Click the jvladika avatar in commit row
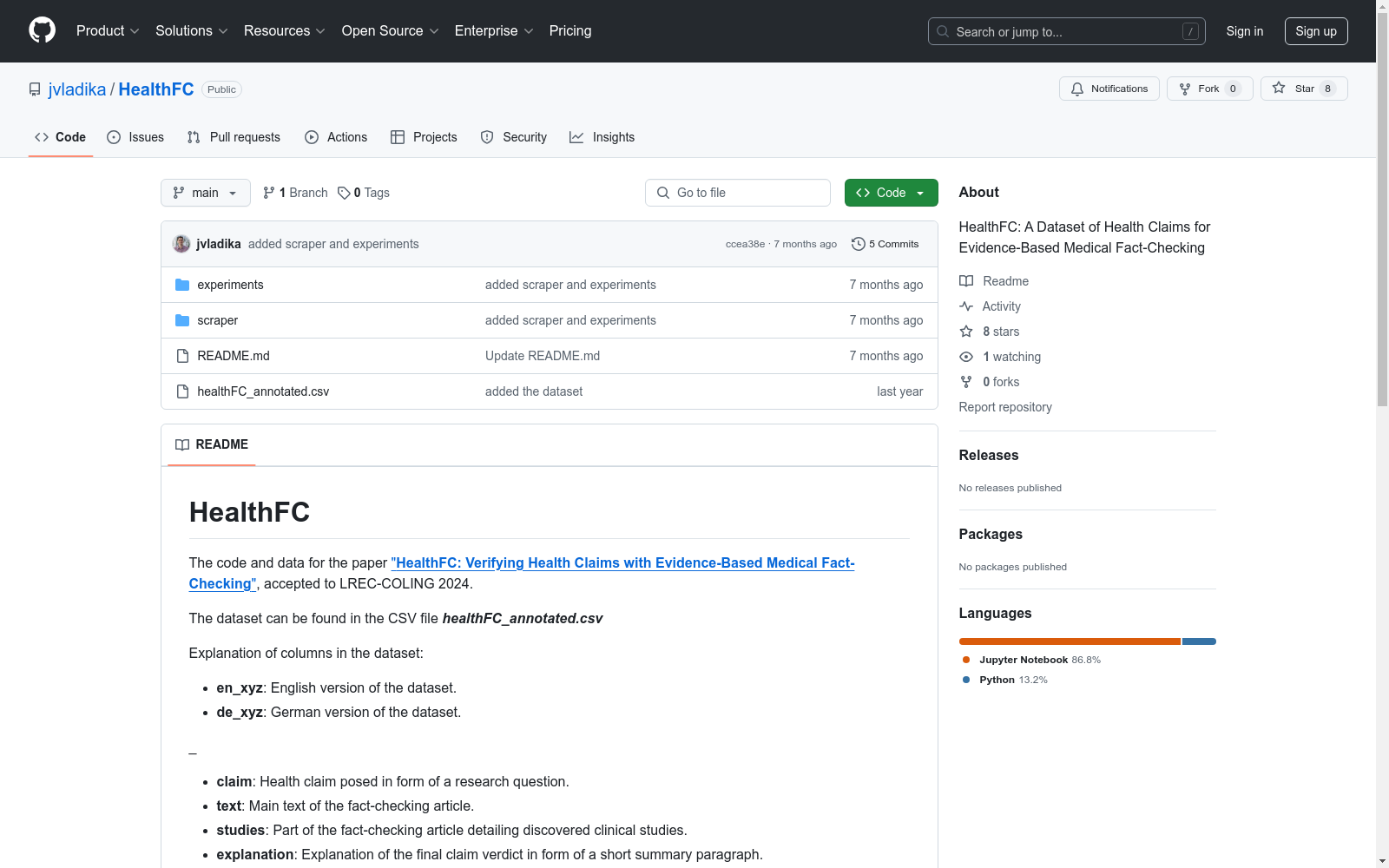 [181, 244]
